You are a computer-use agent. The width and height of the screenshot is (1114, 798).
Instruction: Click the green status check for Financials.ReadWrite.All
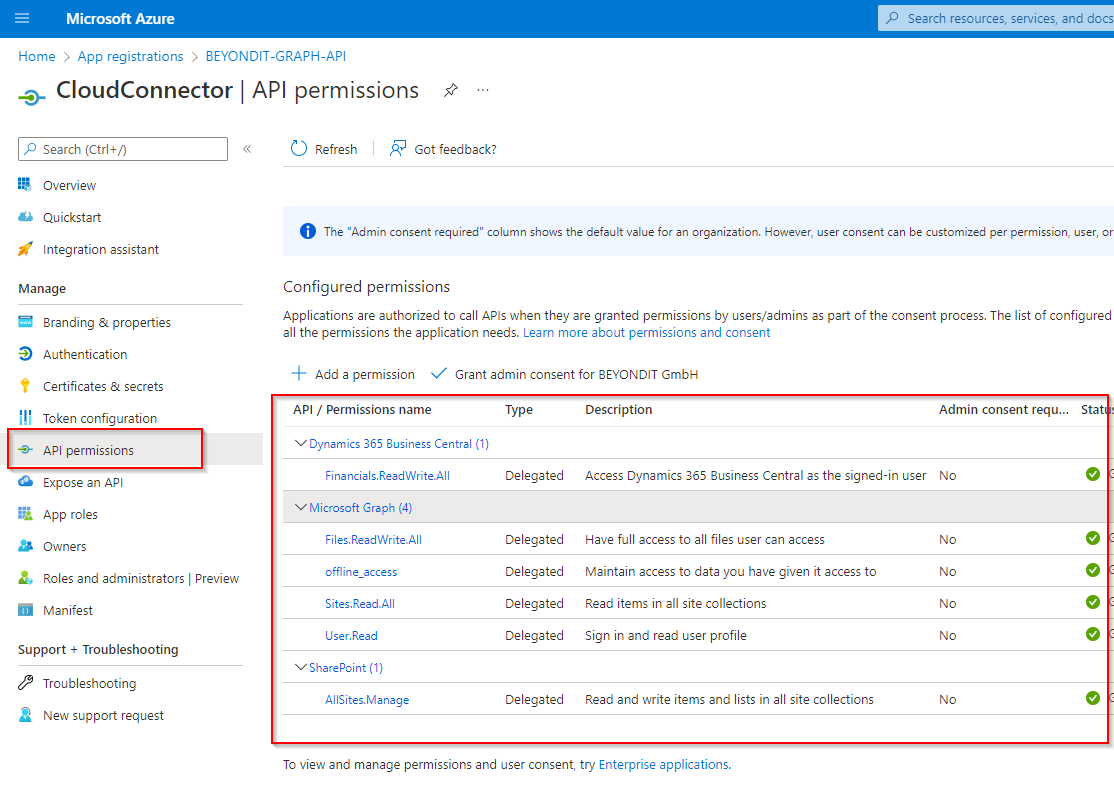click(1093, 475)
